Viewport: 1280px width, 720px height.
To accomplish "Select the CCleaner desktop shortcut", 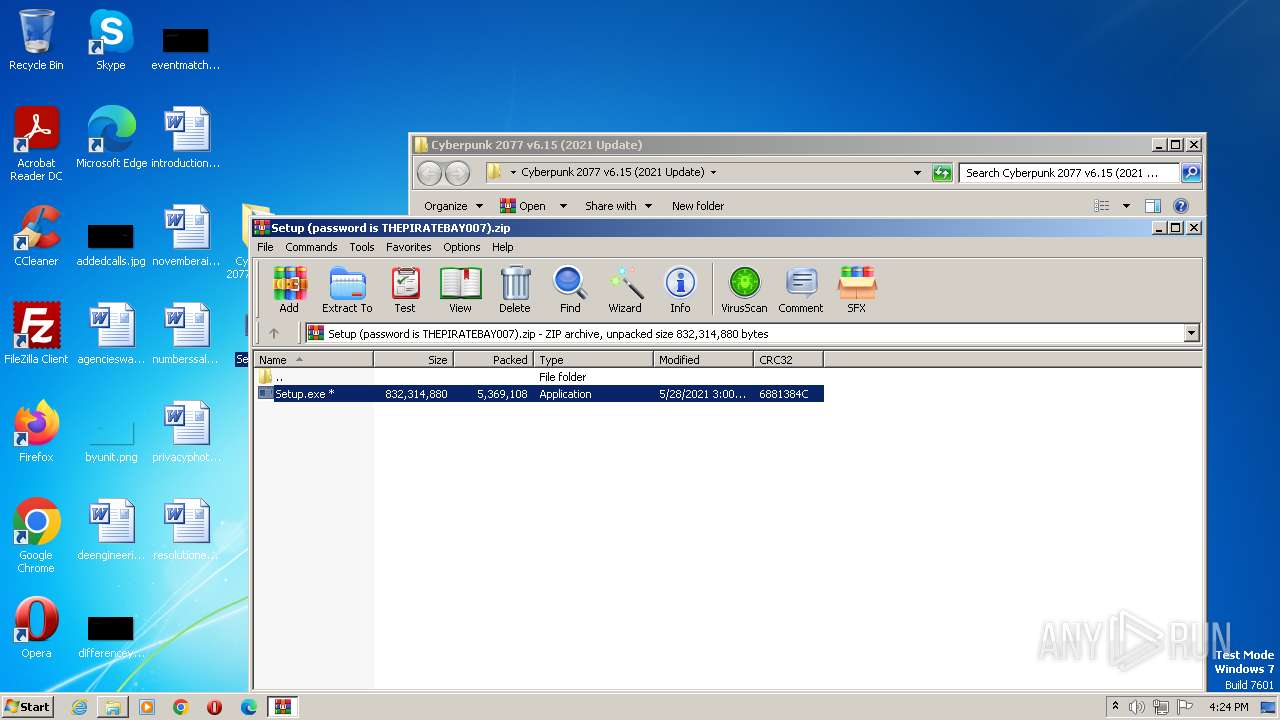I will pos(36,236).
